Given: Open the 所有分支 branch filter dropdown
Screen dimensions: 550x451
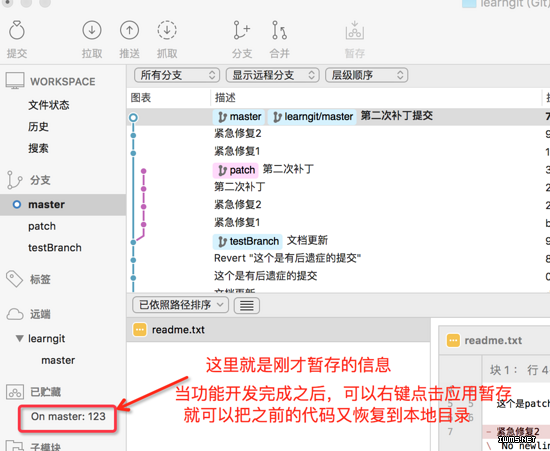Looking at the screenshot, I should (x=177, y=75).
